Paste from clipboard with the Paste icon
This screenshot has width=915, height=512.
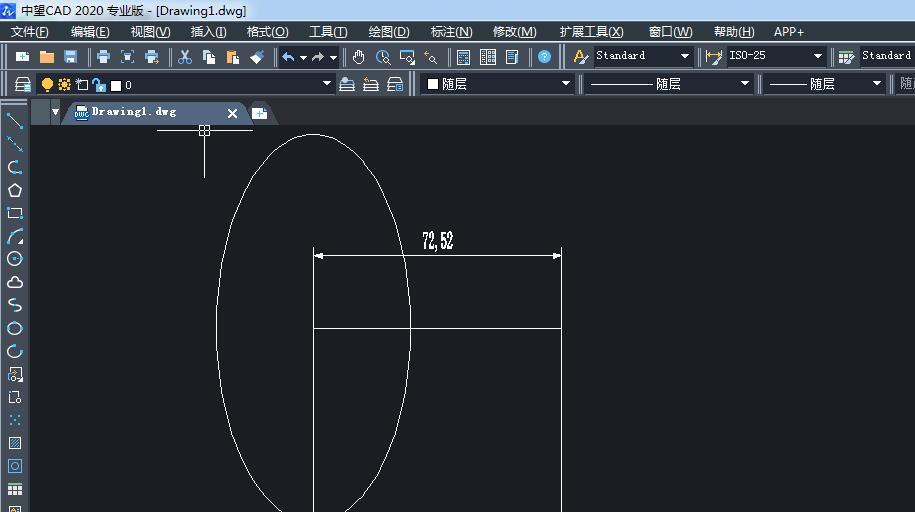click(x=233, y=57)
